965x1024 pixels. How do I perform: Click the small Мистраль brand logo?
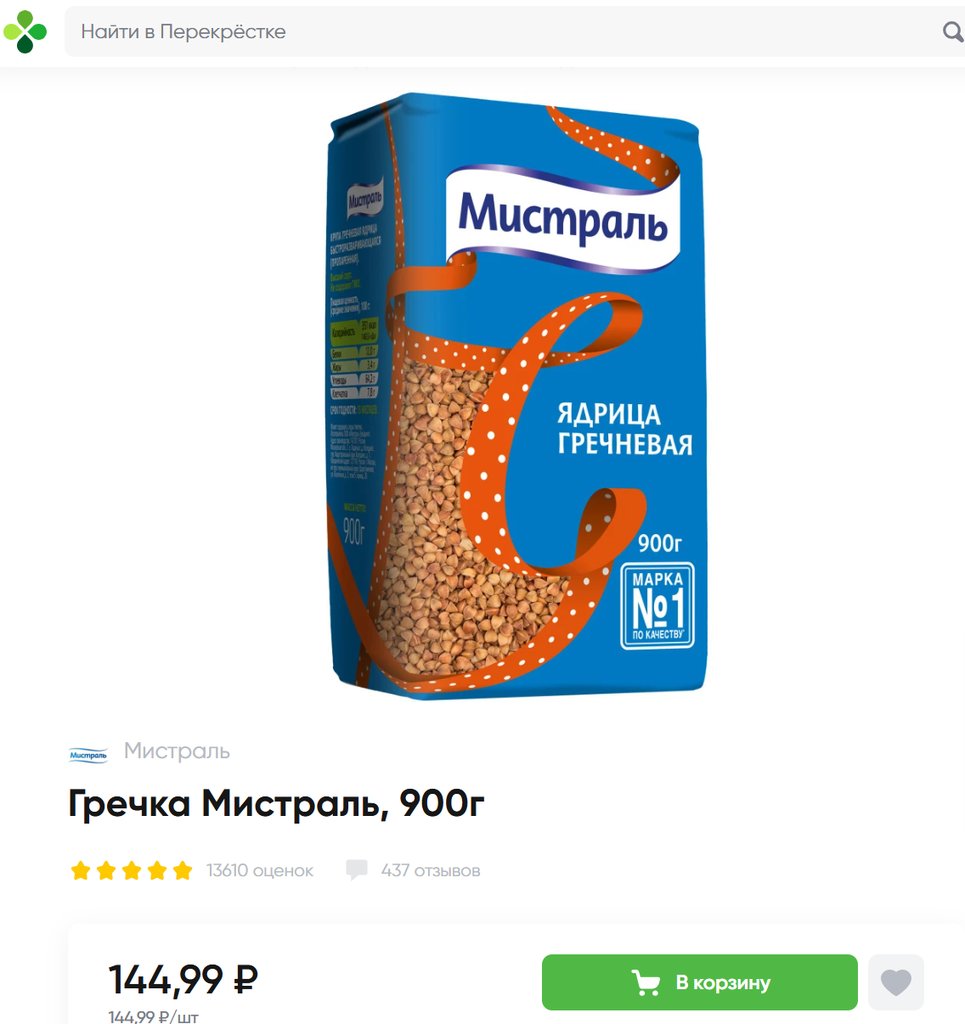pyautogui.click(x=88, y=755)
